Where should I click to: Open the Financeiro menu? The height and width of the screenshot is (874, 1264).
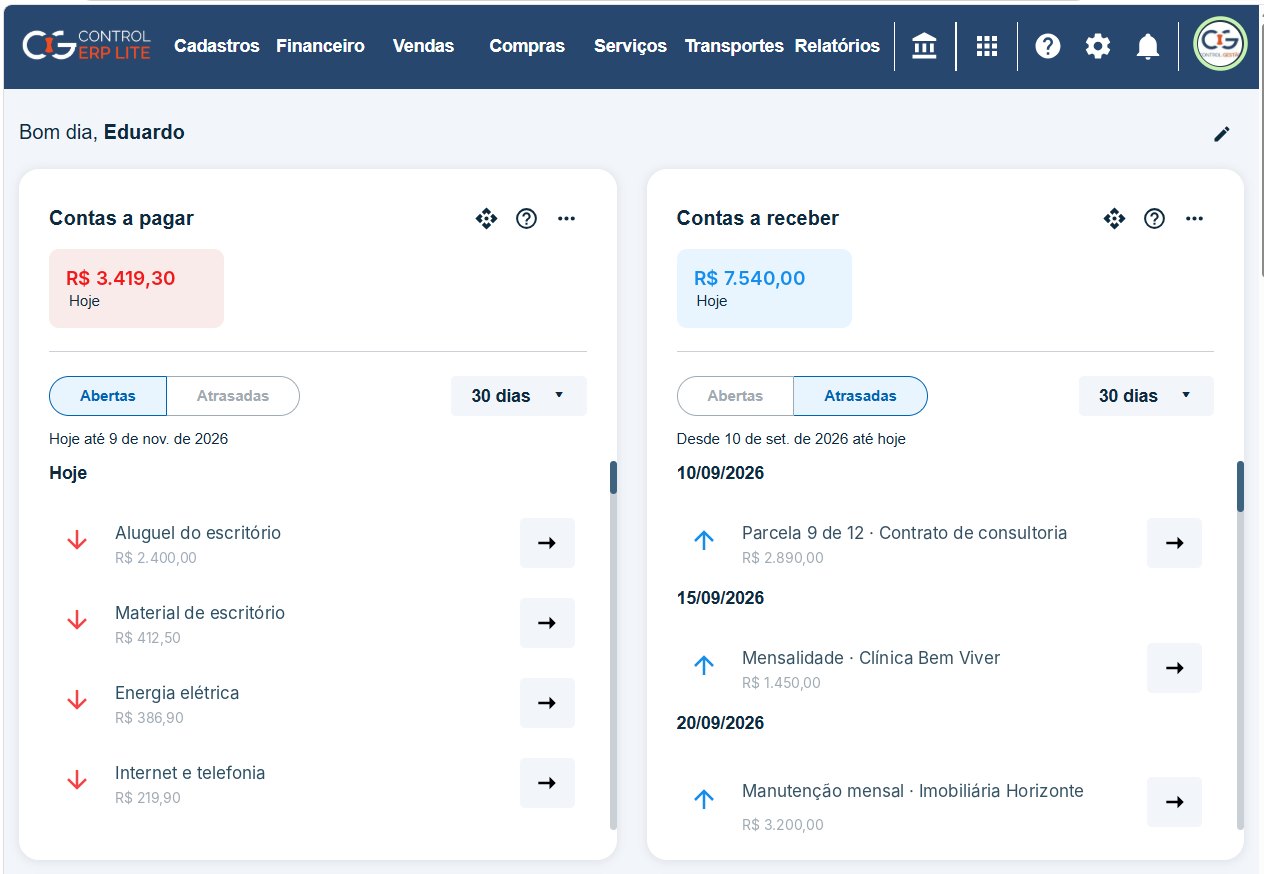click(320, 46)
